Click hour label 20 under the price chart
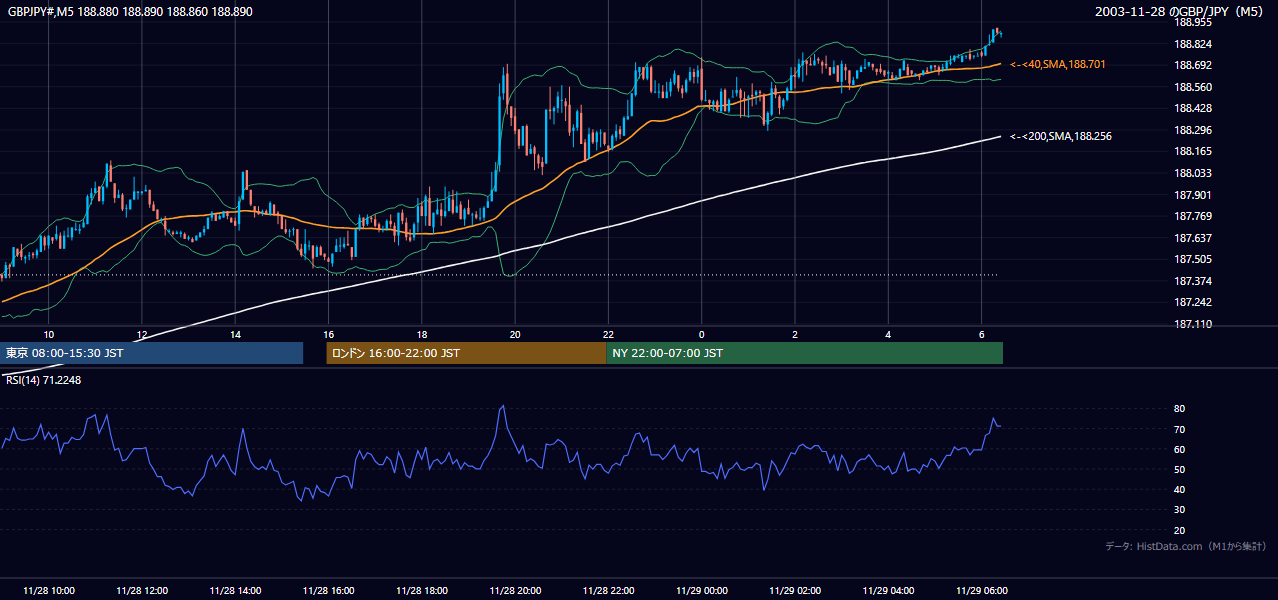The height and width of the screenshot is (600, 1278). point(515,334)
